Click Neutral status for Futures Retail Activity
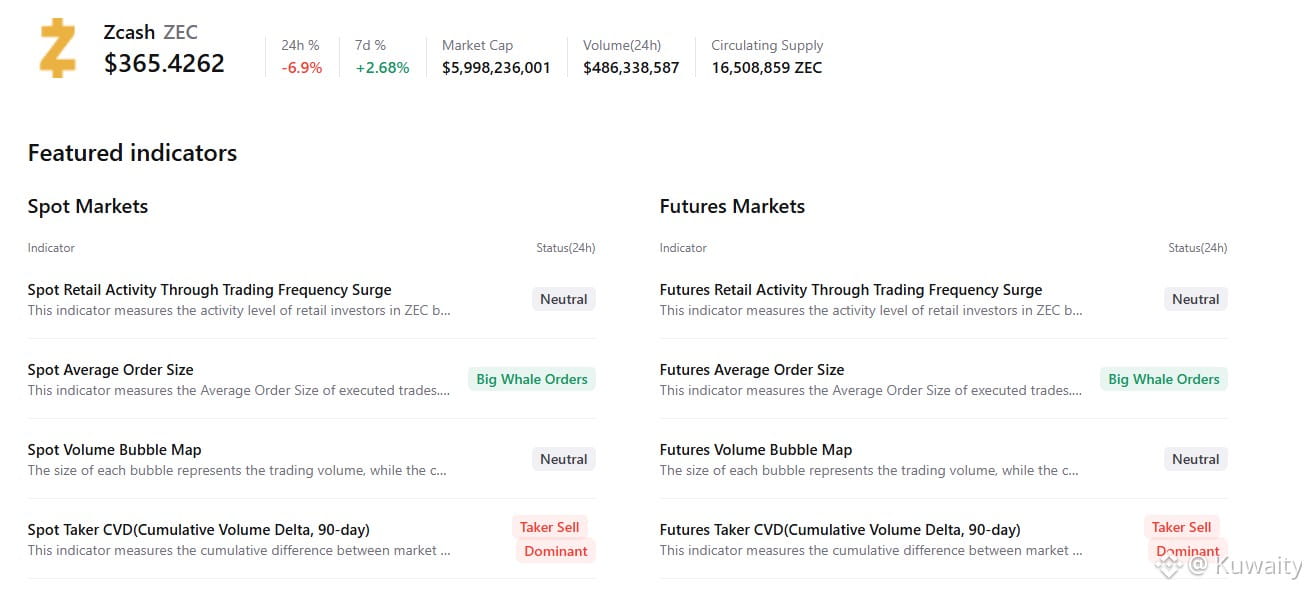 point(1195,299)
